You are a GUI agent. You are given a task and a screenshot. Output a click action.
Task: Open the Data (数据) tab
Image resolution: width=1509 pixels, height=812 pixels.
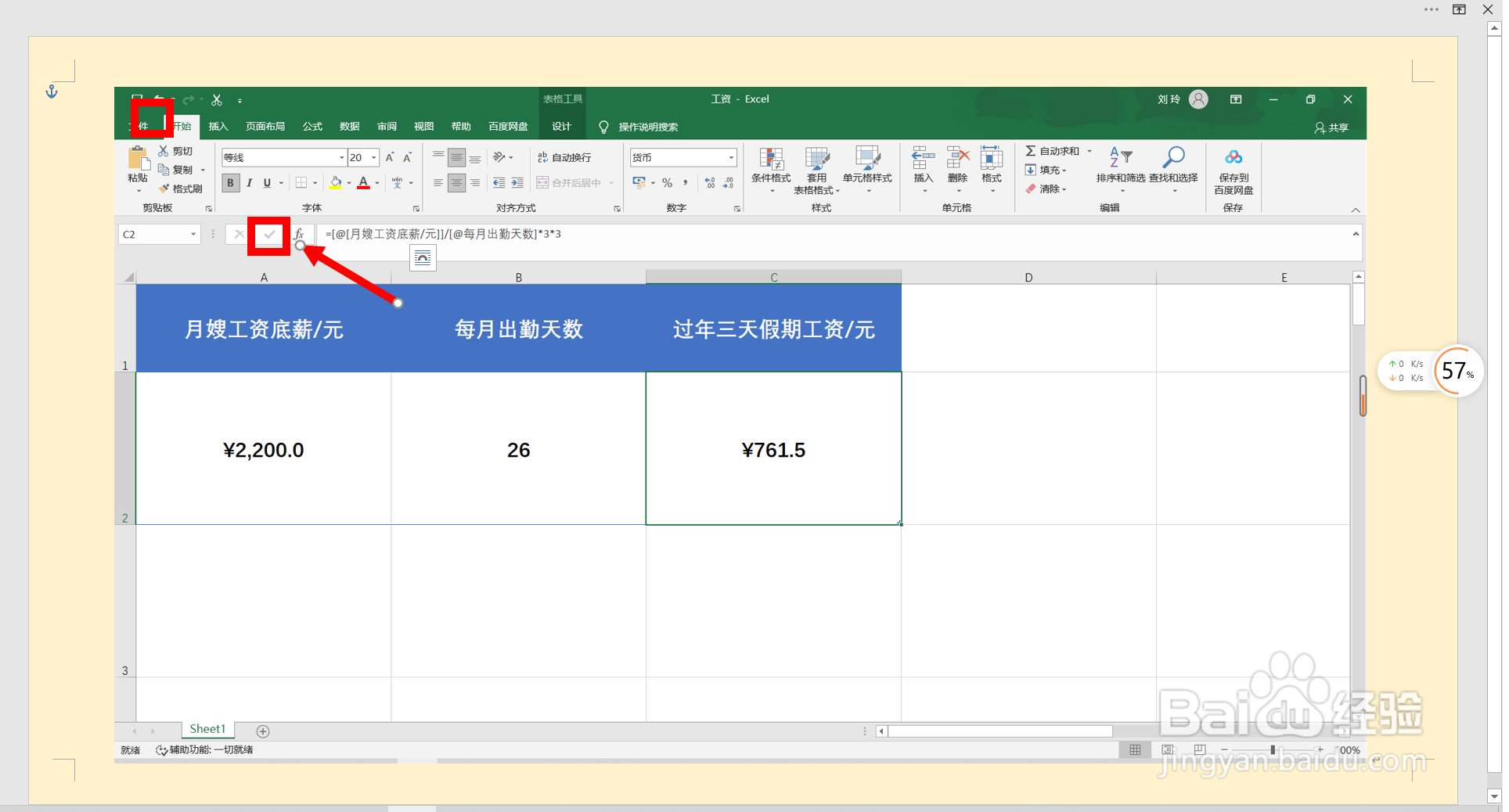(350, 127)
